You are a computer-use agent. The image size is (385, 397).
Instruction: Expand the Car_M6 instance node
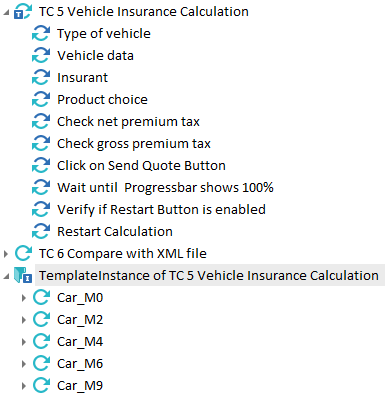[x=24, y=364]
